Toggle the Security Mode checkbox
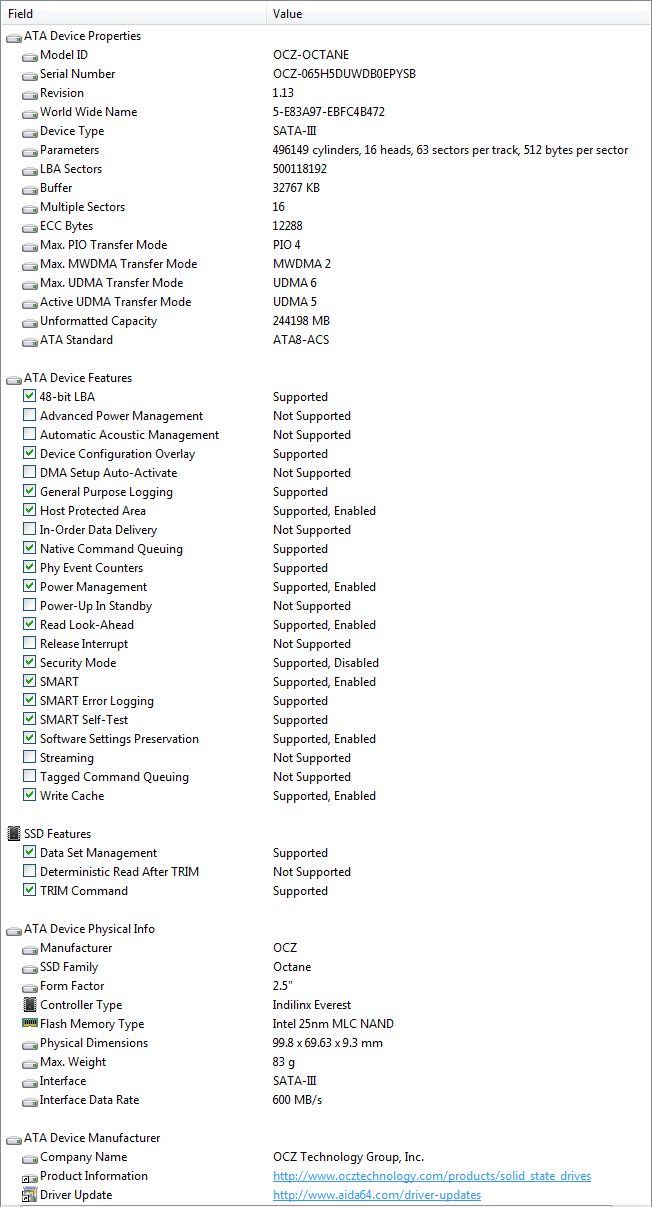Viewport: 652px width, 1207px height. click(29, 663)
